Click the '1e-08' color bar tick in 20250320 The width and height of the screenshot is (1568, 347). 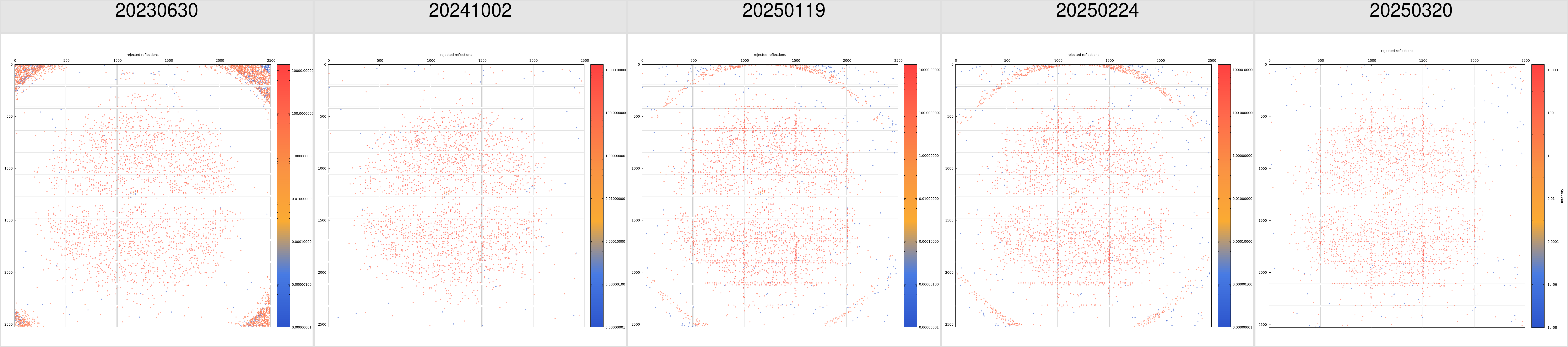tap(1552, 327)
